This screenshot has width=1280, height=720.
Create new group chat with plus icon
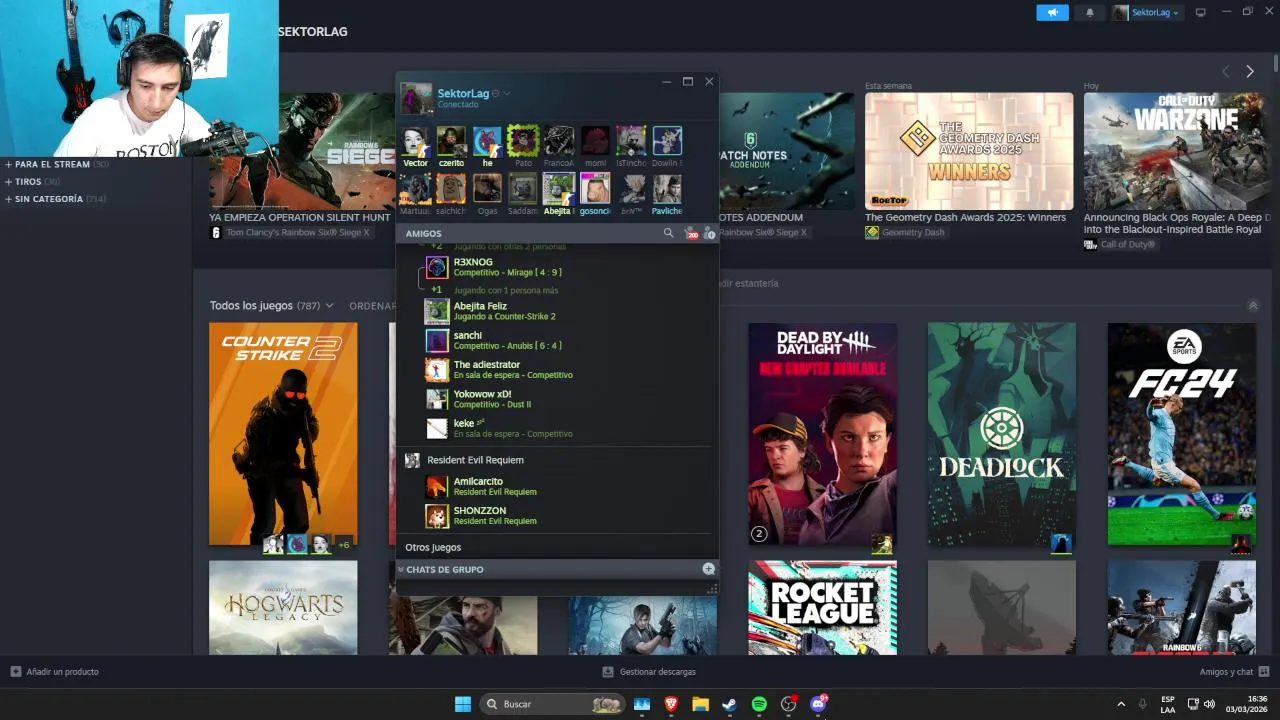point(708,569)
